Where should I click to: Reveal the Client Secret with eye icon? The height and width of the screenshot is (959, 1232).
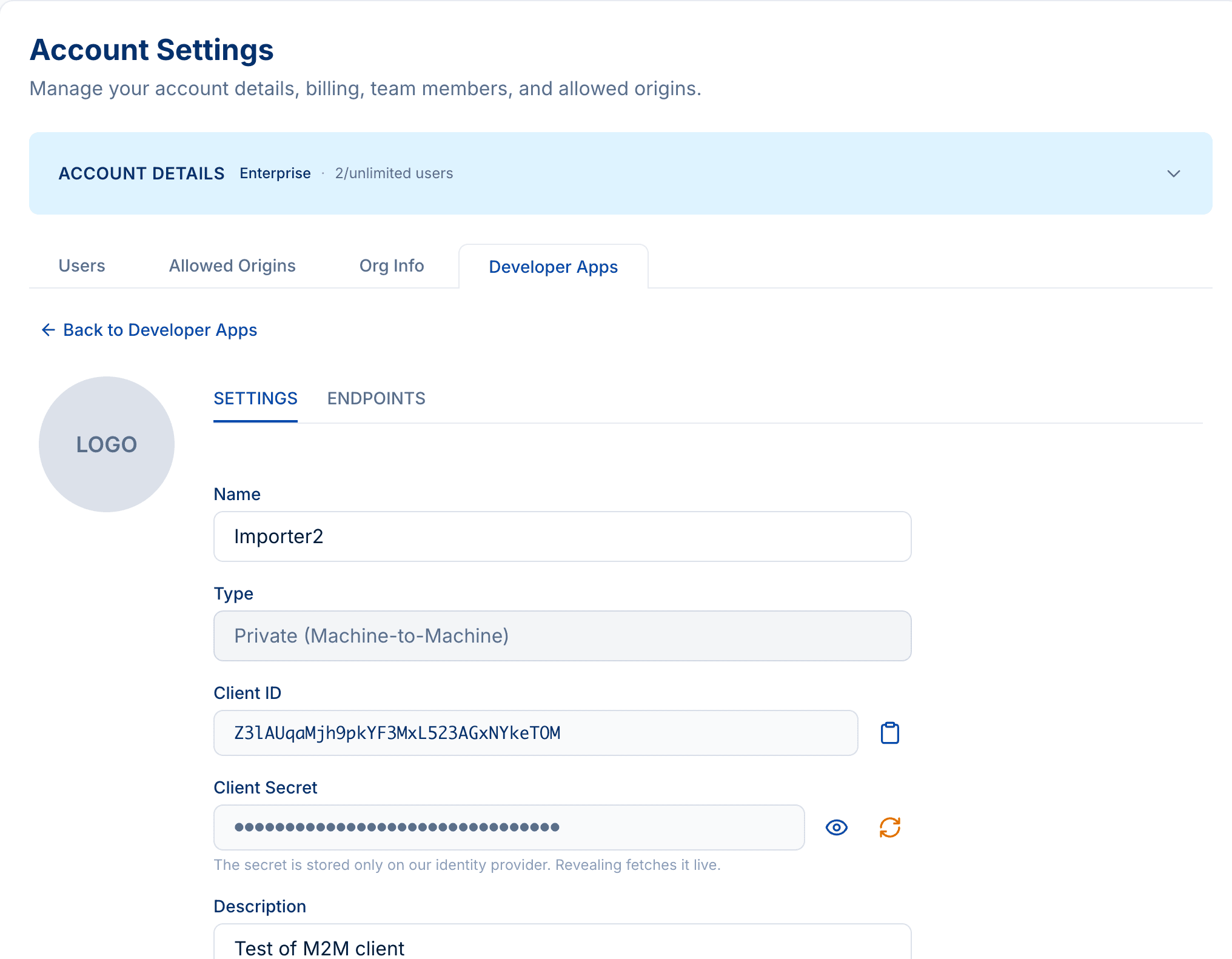[x=836, y=827]
